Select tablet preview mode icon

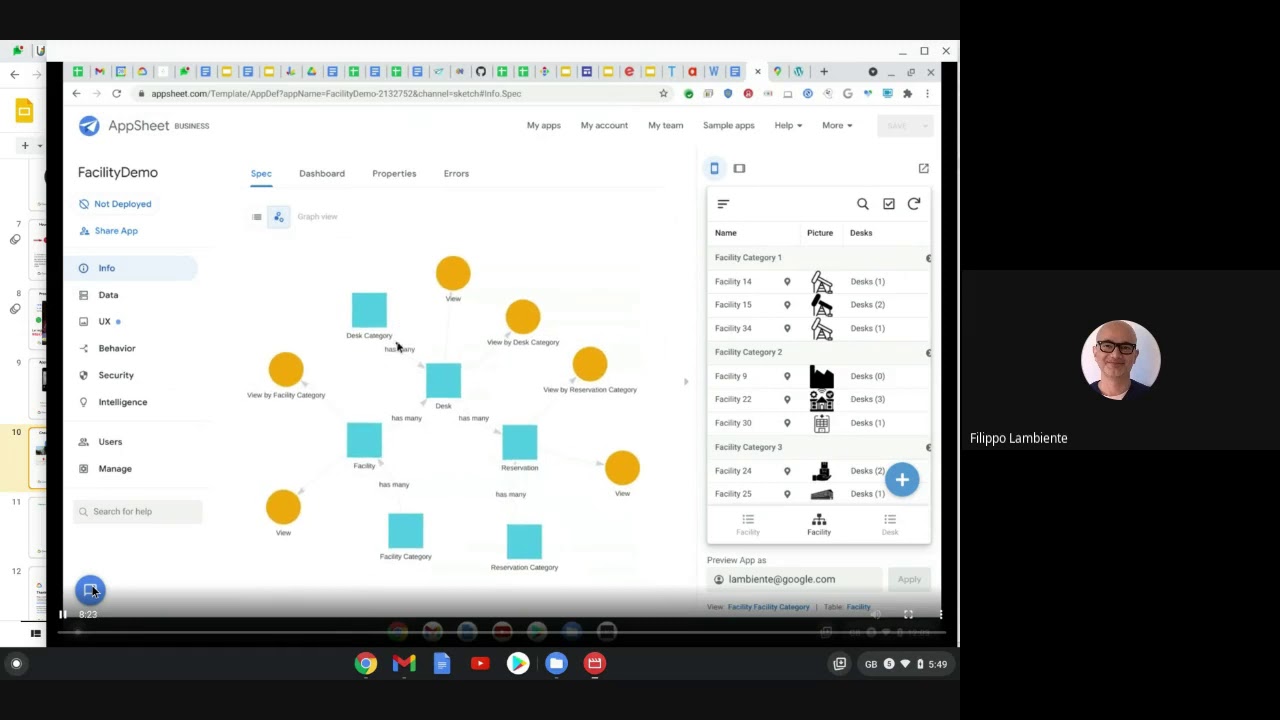[739, 169]
